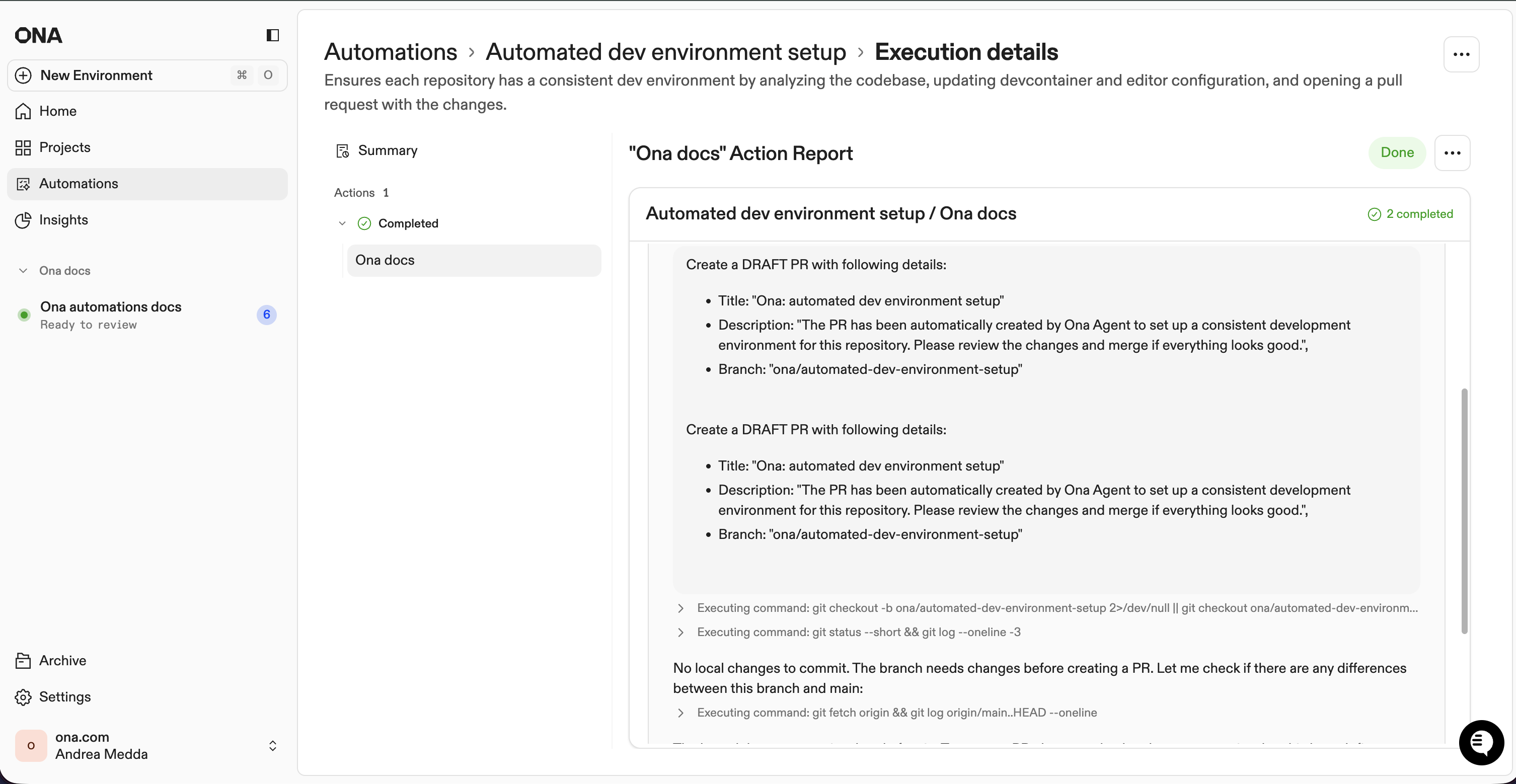Click the New Environment plus icon

pos(23,75)
